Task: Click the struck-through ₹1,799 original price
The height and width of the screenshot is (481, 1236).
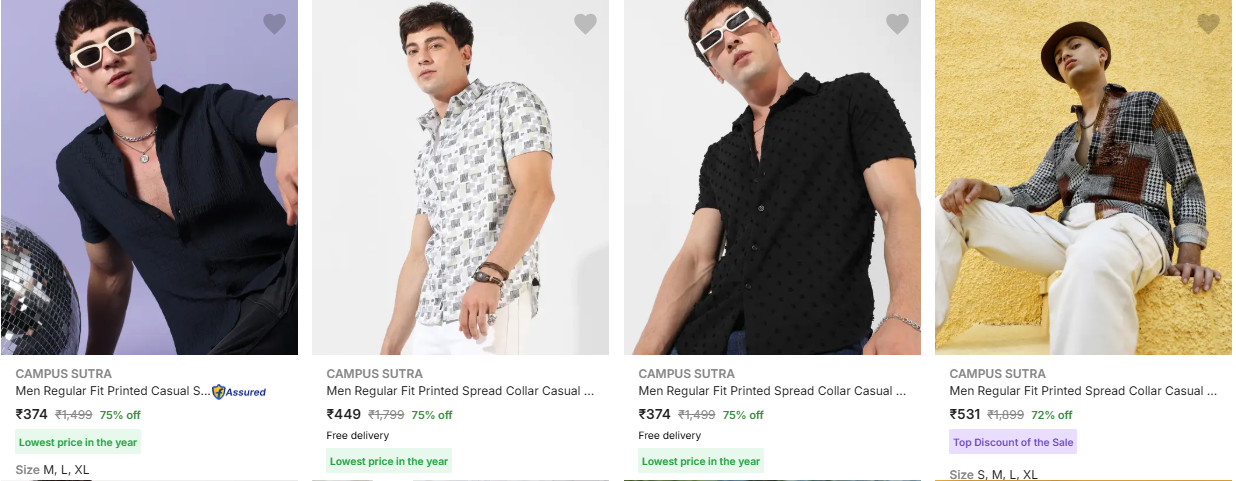Action: (x=386, y=415)
